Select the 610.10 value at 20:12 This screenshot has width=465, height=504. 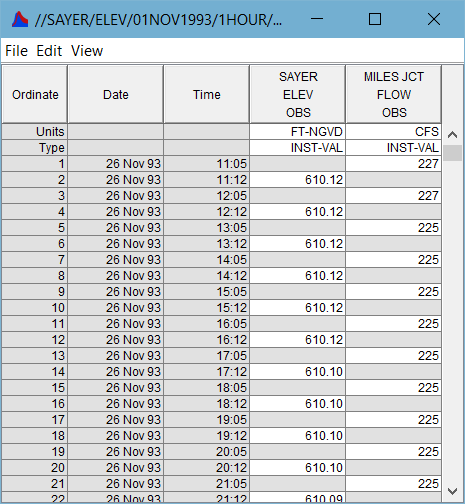coord(298,468)
